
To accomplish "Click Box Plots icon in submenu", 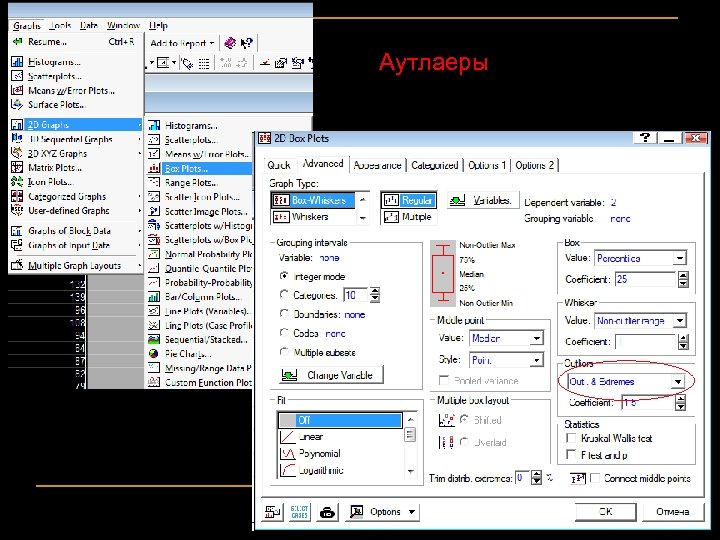I will pyautogui.click(x=154, y=169).
